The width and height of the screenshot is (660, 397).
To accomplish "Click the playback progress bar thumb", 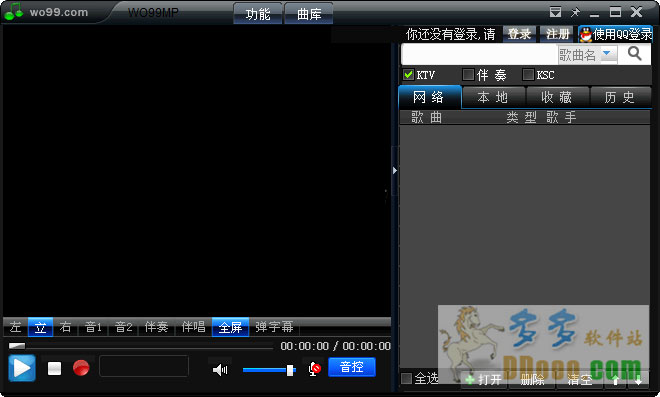I will click(x=17, y=346).
